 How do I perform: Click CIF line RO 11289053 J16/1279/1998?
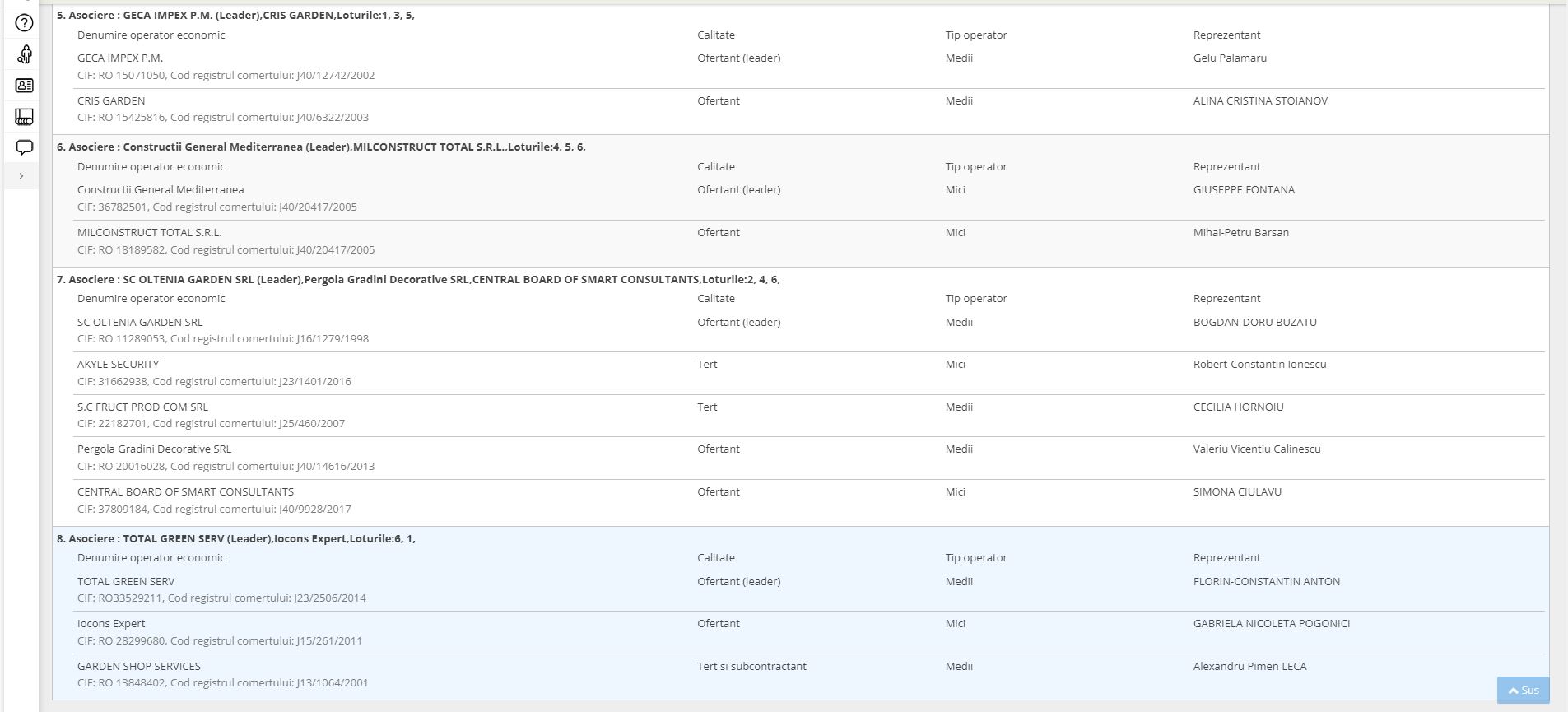tap(223, 338)
